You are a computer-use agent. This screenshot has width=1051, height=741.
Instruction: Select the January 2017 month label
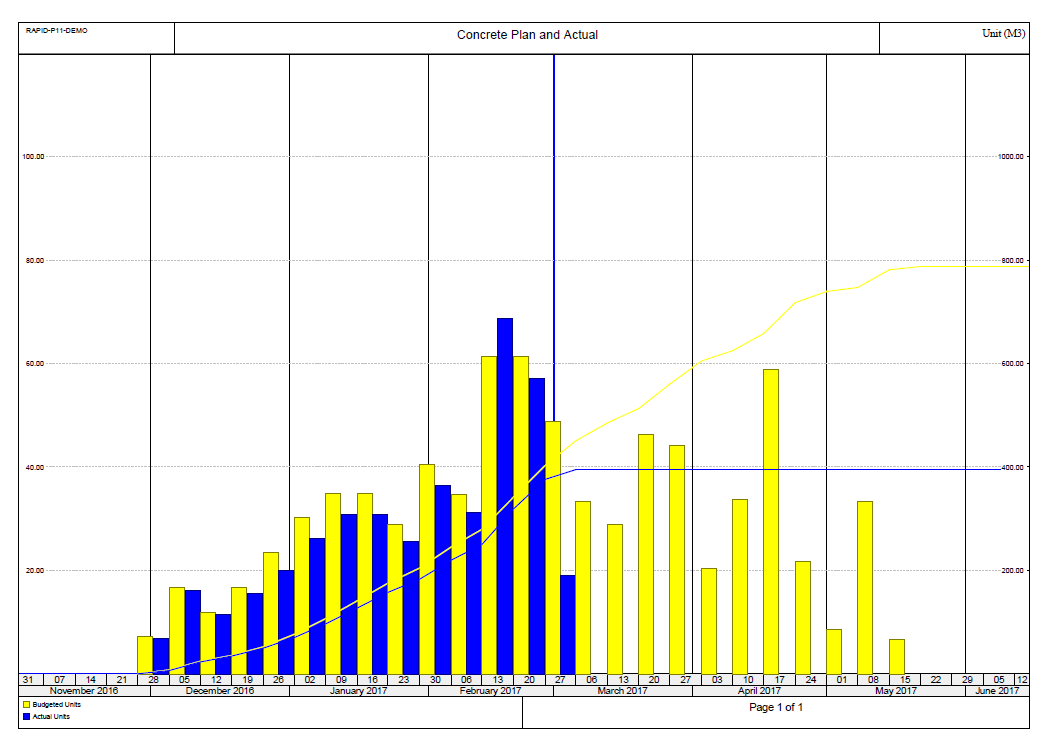pyautogui.click(x=358, y=691)
